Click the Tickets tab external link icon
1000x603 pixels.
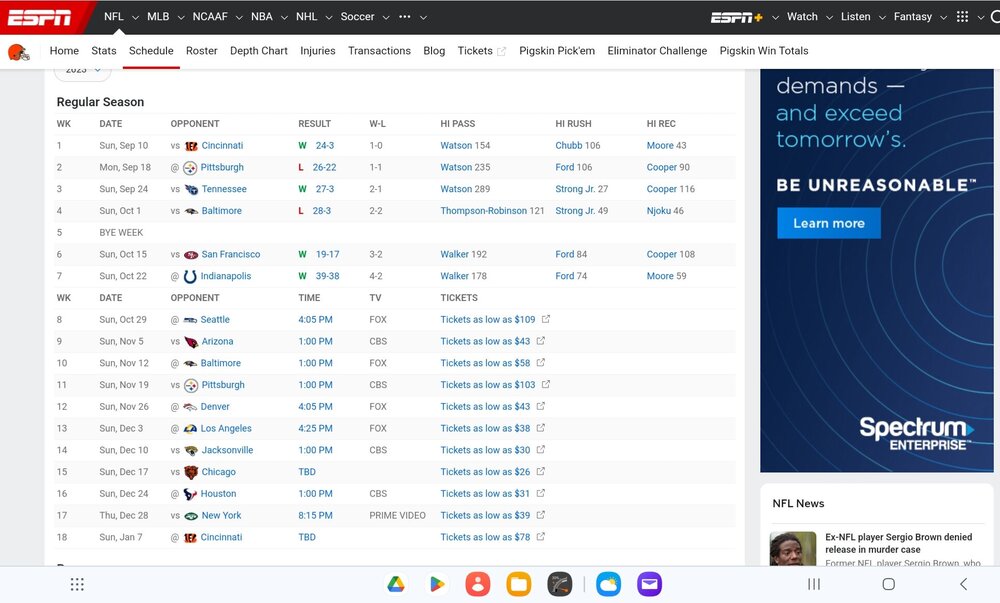click(501, 52)
